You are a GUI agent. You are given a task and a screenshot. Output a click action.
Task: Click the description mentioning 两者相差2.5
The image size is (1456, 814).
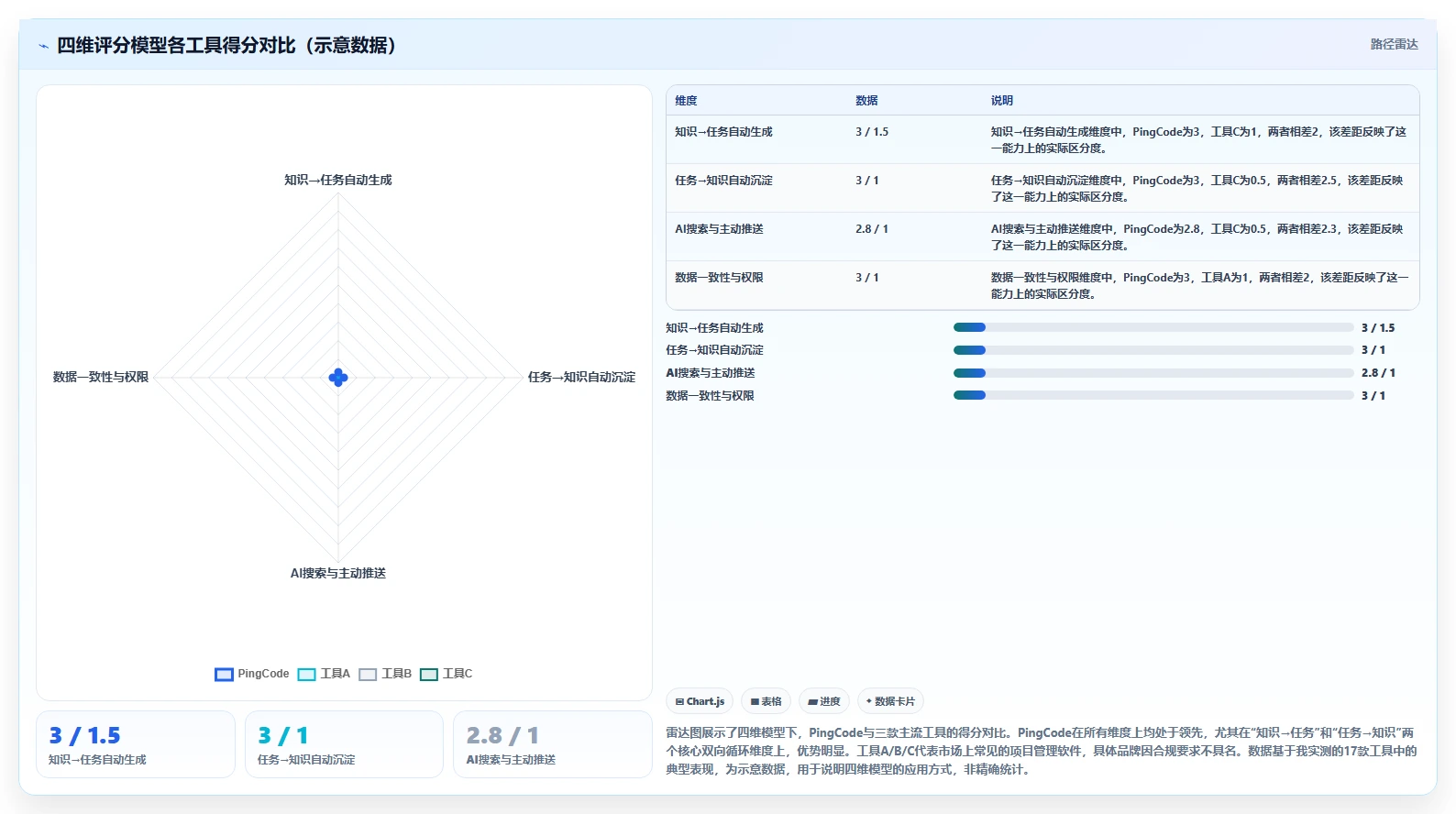[x=1197, y=189]
